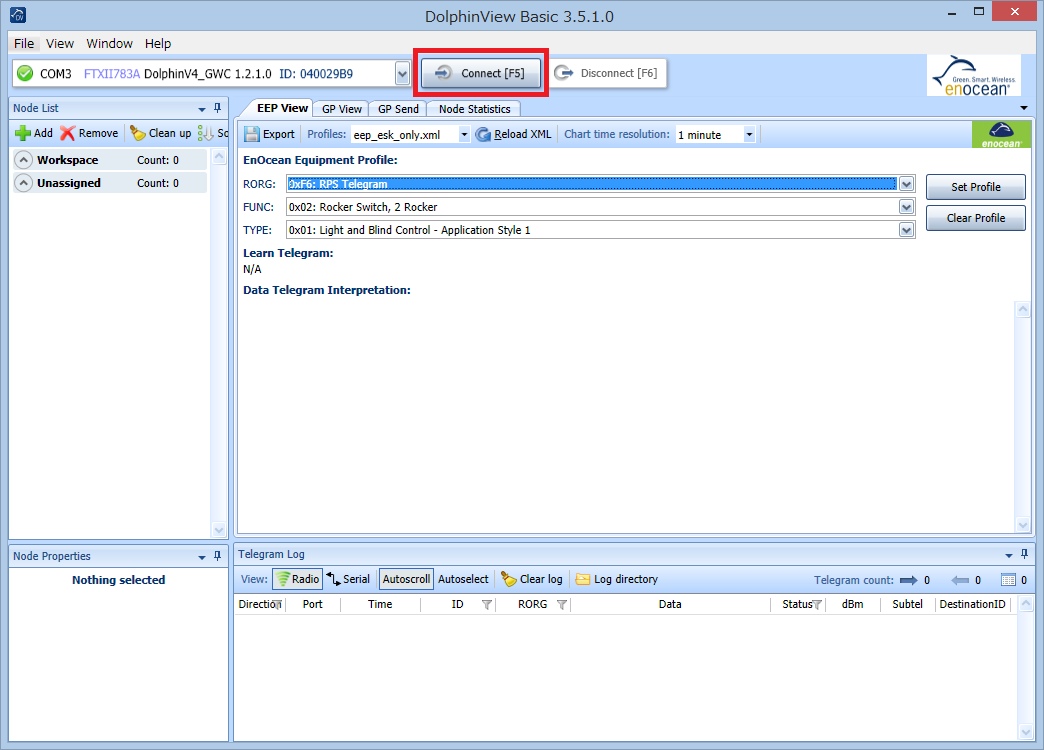Click the telegram table count icon
The image size is (1044, 750).
pos(1009,580)
